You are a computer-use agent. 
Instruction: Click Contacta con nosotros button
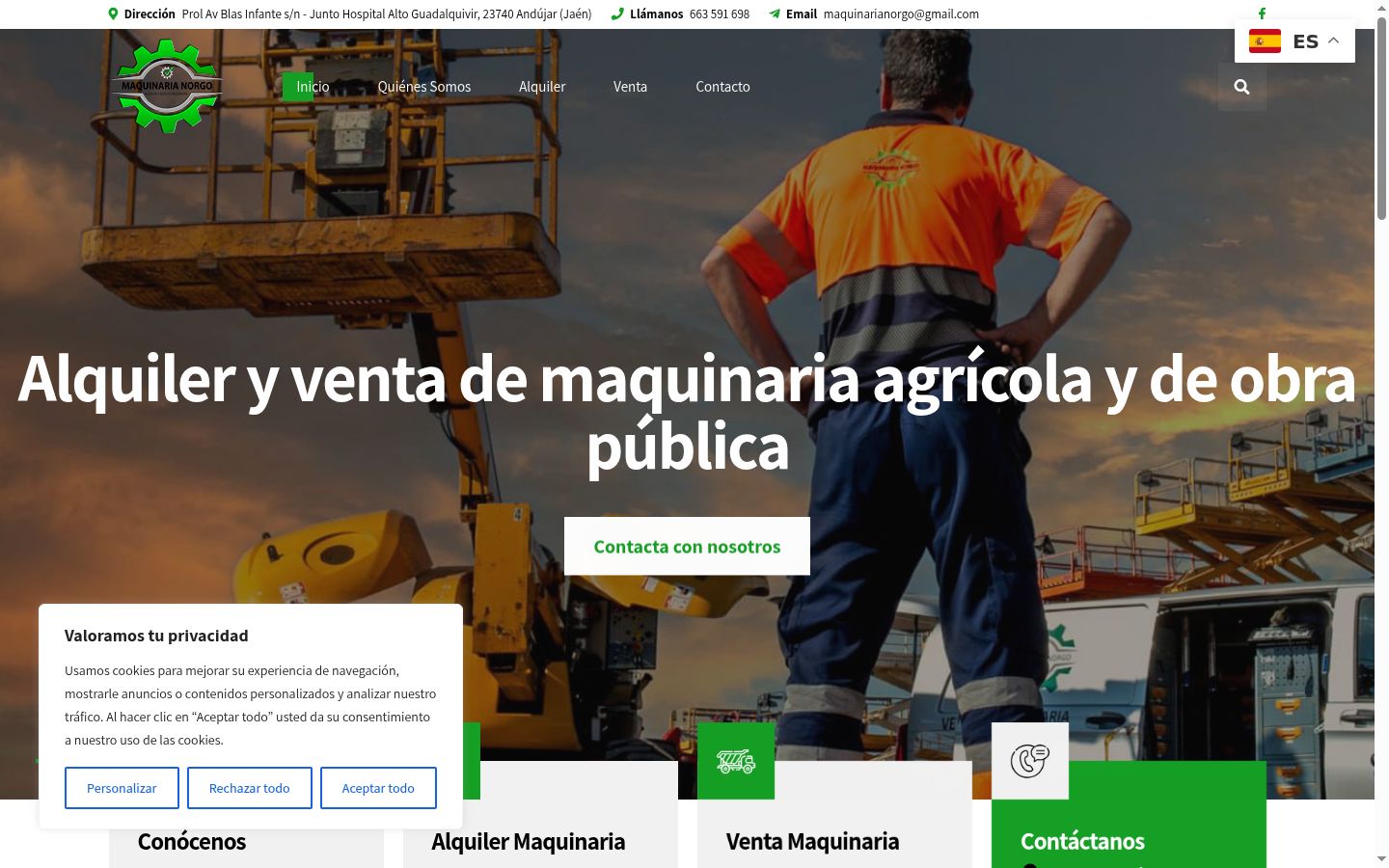pos(687,546)
